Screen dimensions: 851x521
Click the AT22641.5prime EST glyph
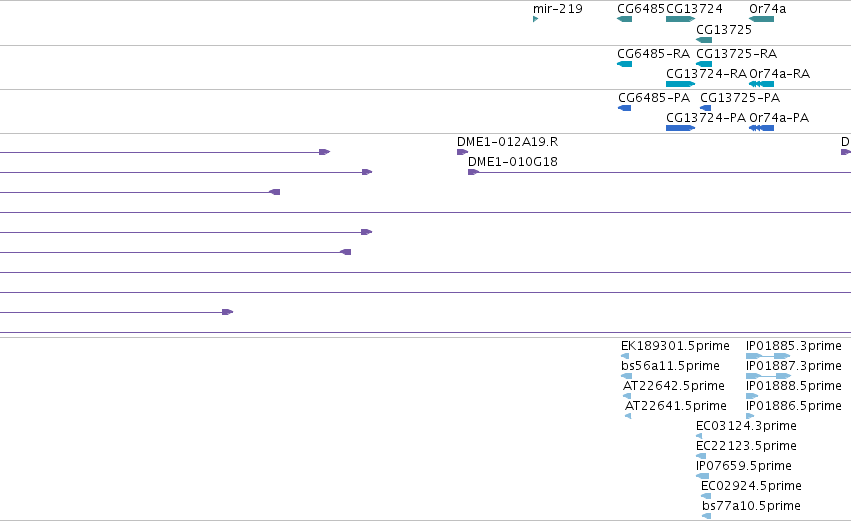628,416
